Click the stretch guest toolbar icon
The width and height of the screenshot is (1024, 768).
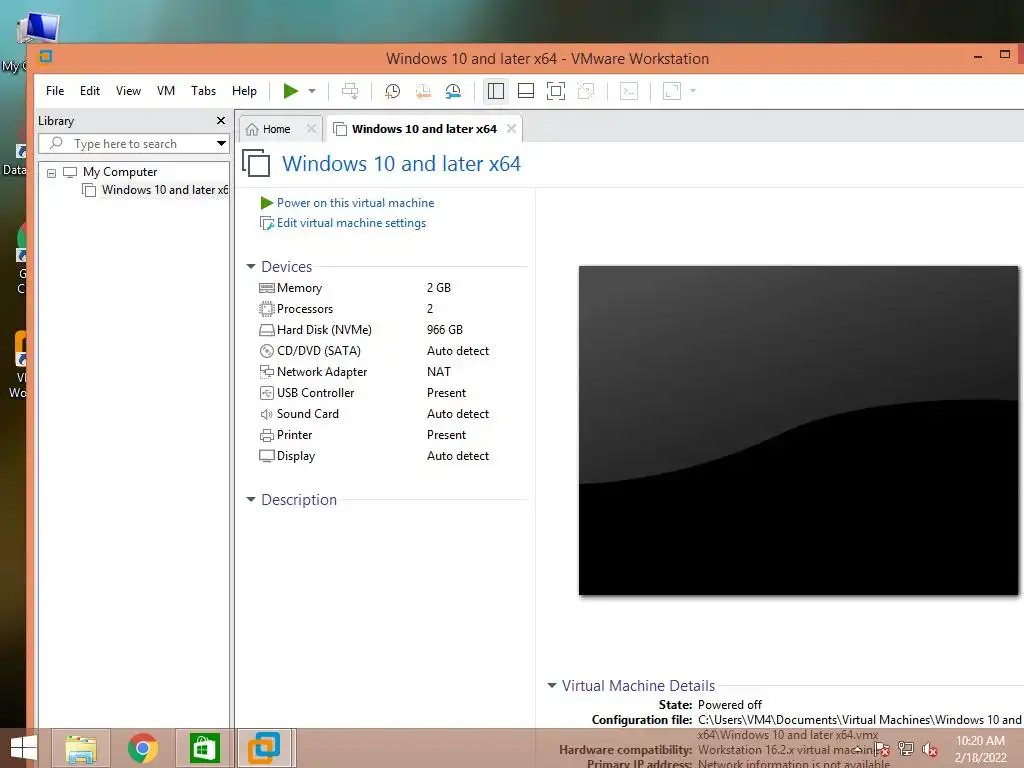(x=672, y=91)
